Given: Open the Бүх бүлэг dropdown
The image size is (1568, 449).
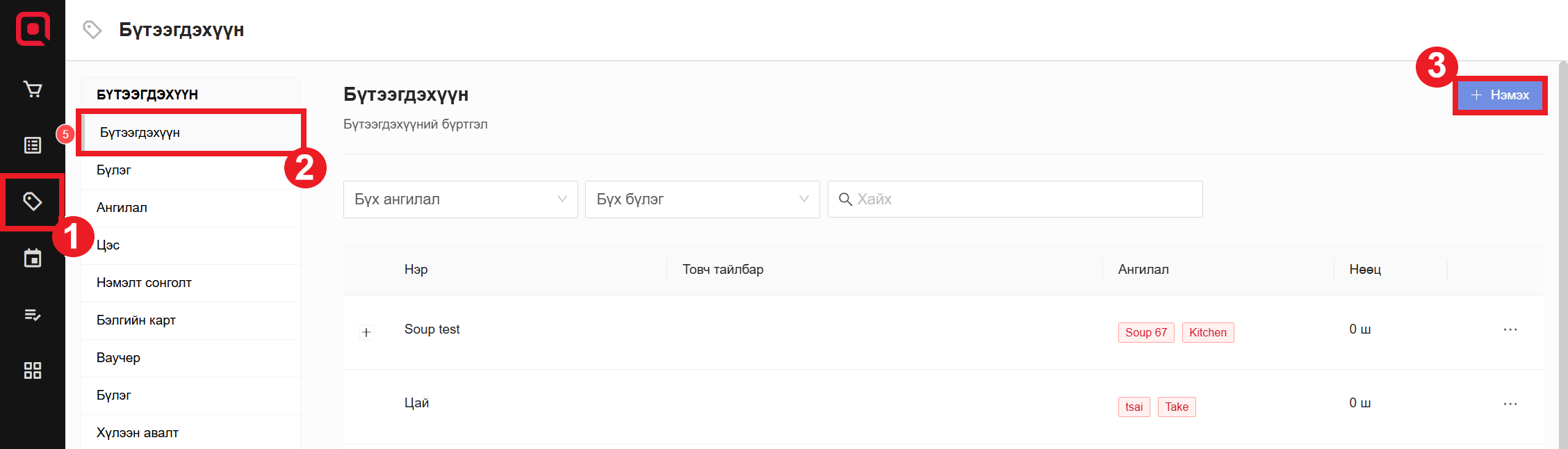Looking at the screenshot, I should tap(702, 199).
